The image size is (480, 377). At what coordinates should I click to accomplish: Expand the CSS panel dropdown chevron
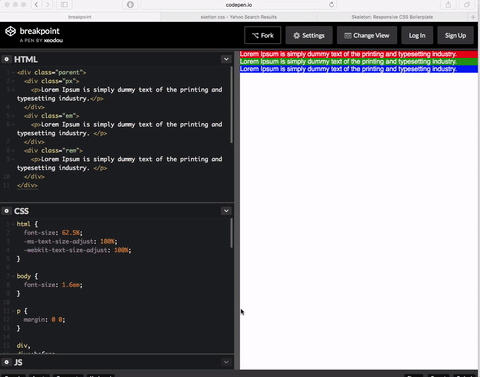[x=226, y=211]
